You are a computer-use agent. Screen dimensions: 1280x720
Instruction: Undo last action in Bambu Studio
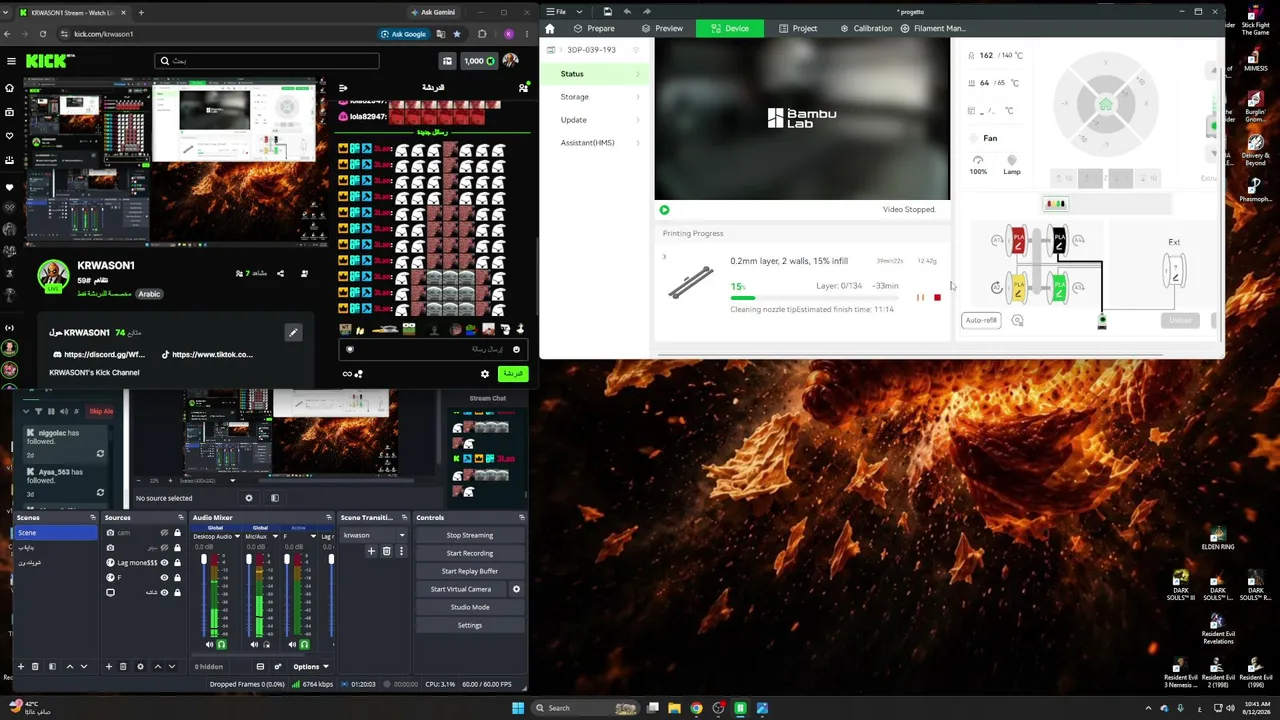[x=627, y=12]
